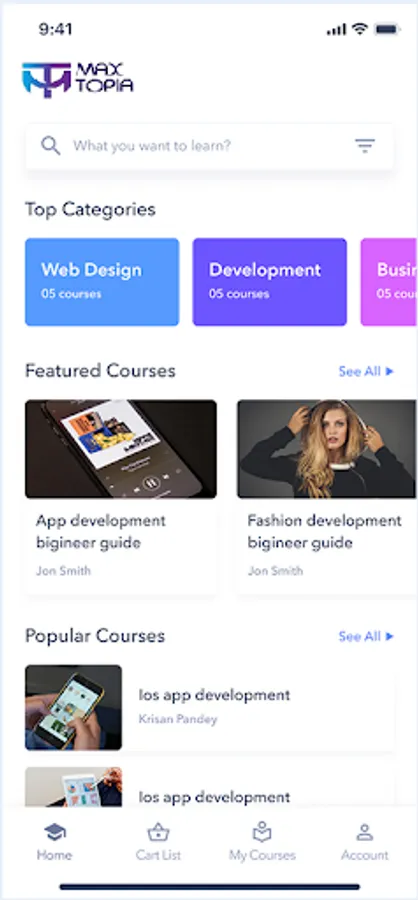Open the partially visible Business category card
This screenshot has height=900, width=418.
389,282
